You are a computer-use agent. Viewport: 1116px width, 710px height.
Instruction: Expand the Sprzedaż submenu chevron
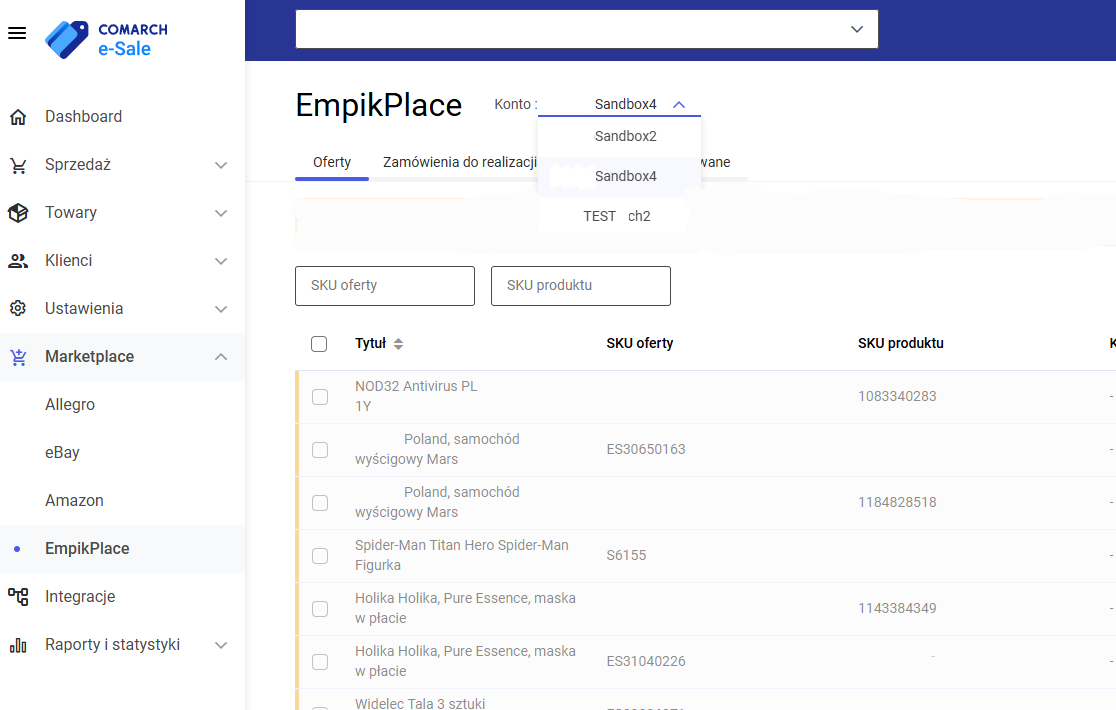point(221,165)
